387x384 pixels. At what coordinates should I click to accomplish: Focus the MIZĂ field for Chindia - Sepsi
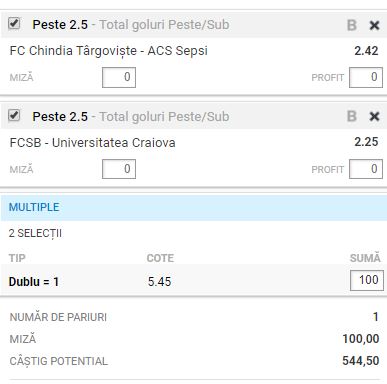pyautogui.click(x=119, y=77)
